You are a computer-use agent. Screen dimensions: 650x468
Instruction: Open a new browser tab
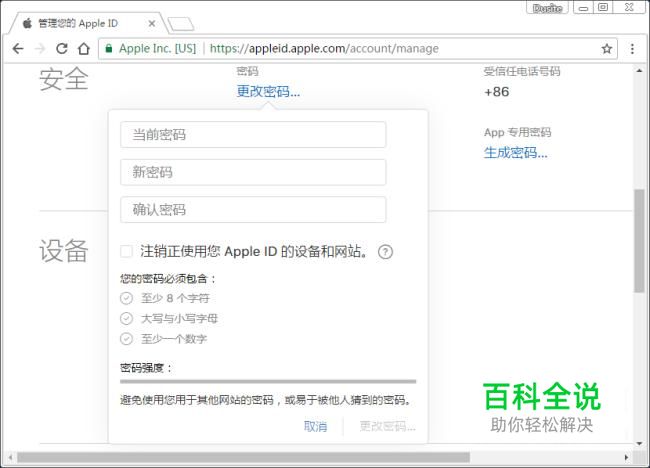[x=181, y=24]
